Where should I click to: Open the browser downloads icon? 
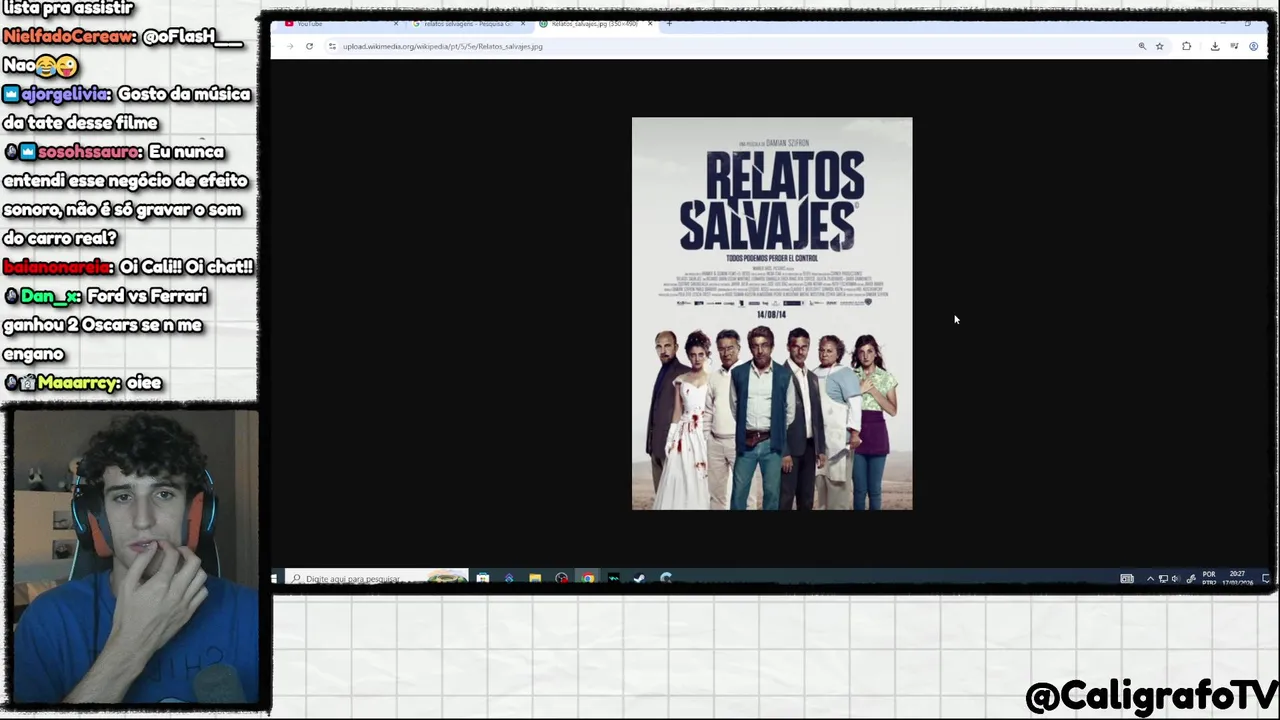pos(1215,46)
